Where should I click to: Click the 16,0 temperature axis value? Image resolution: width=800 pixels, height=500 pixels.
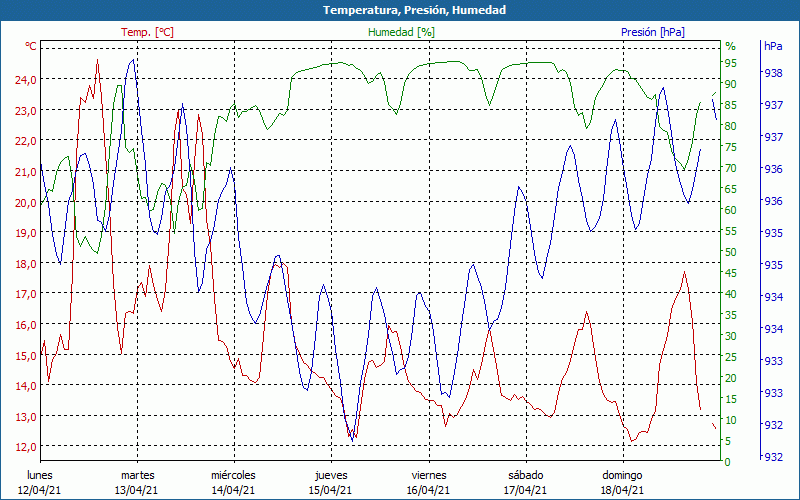coord(27,324)
